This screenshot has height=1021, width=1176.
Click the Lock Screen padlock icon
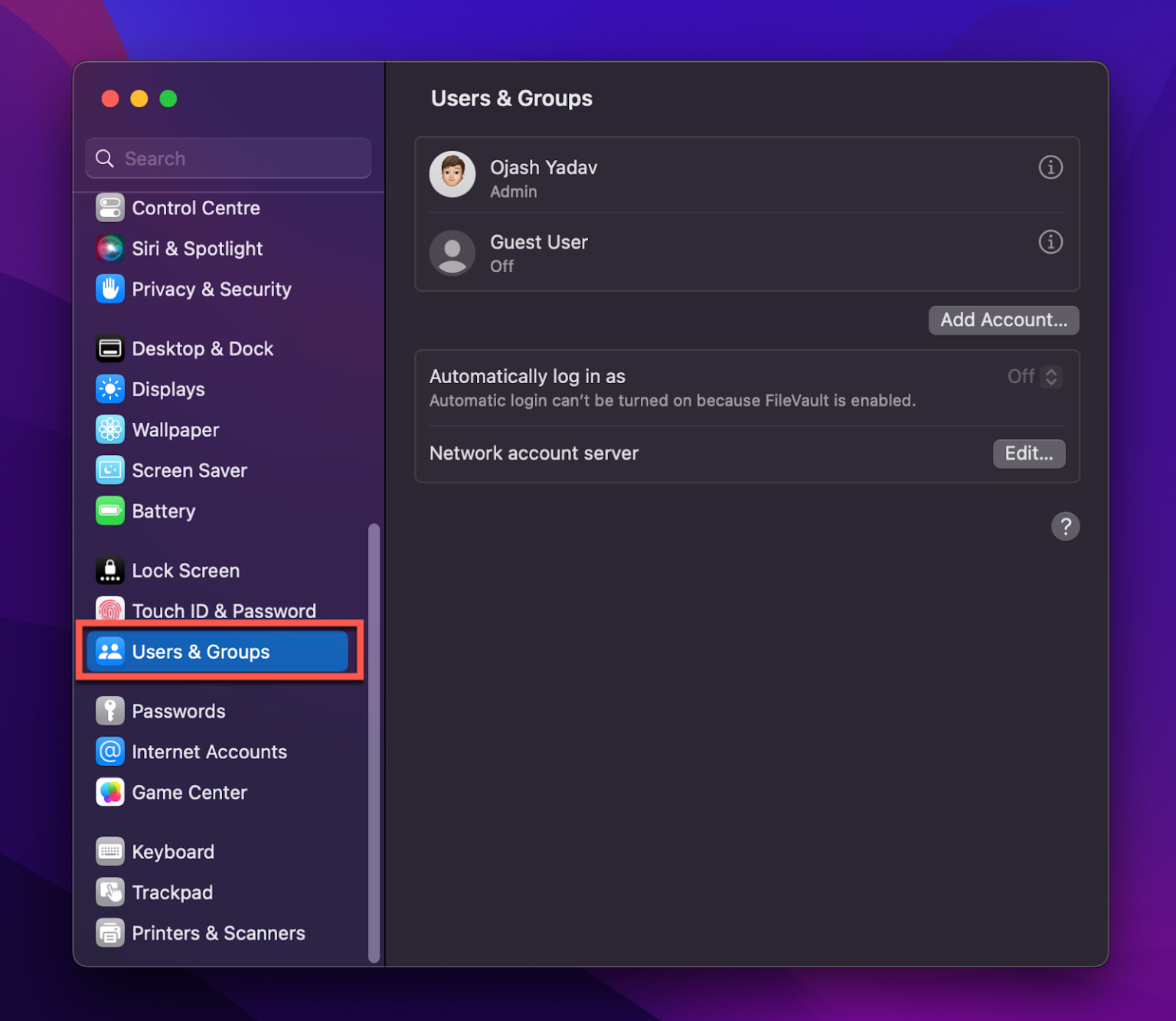tap(109, 571)
